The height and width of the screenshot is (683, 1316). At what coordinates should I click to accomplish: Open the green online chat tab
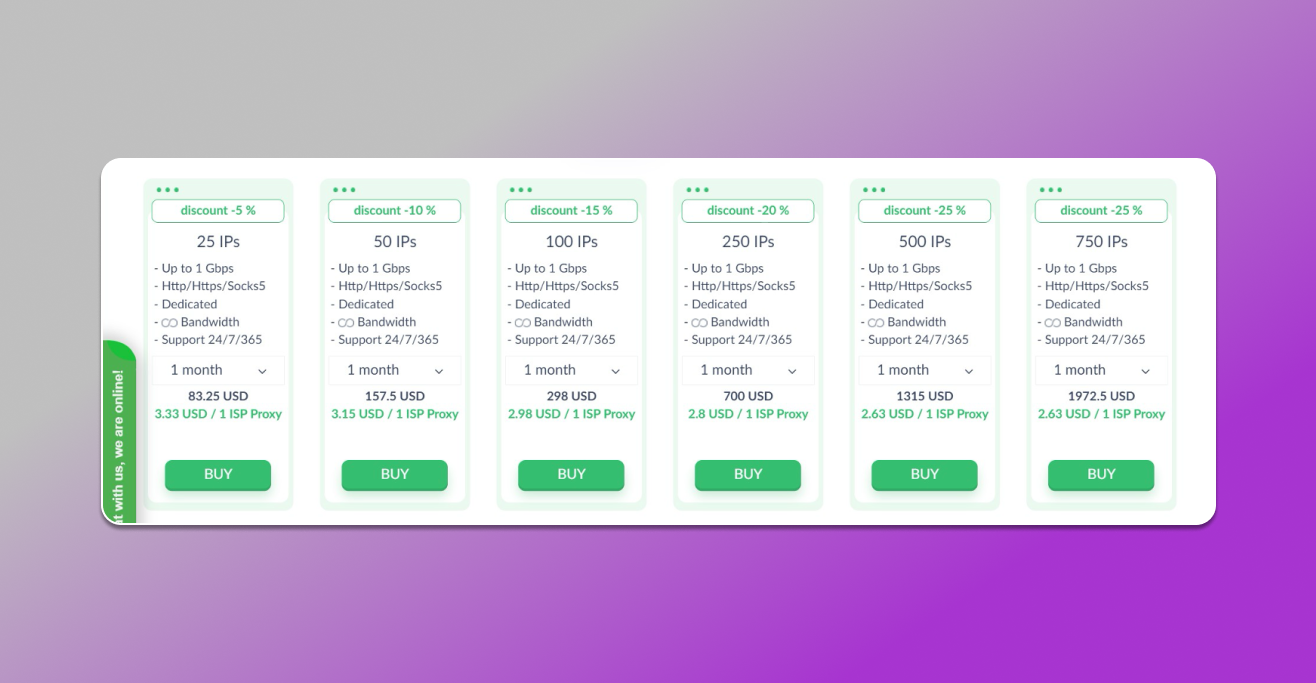119,432
